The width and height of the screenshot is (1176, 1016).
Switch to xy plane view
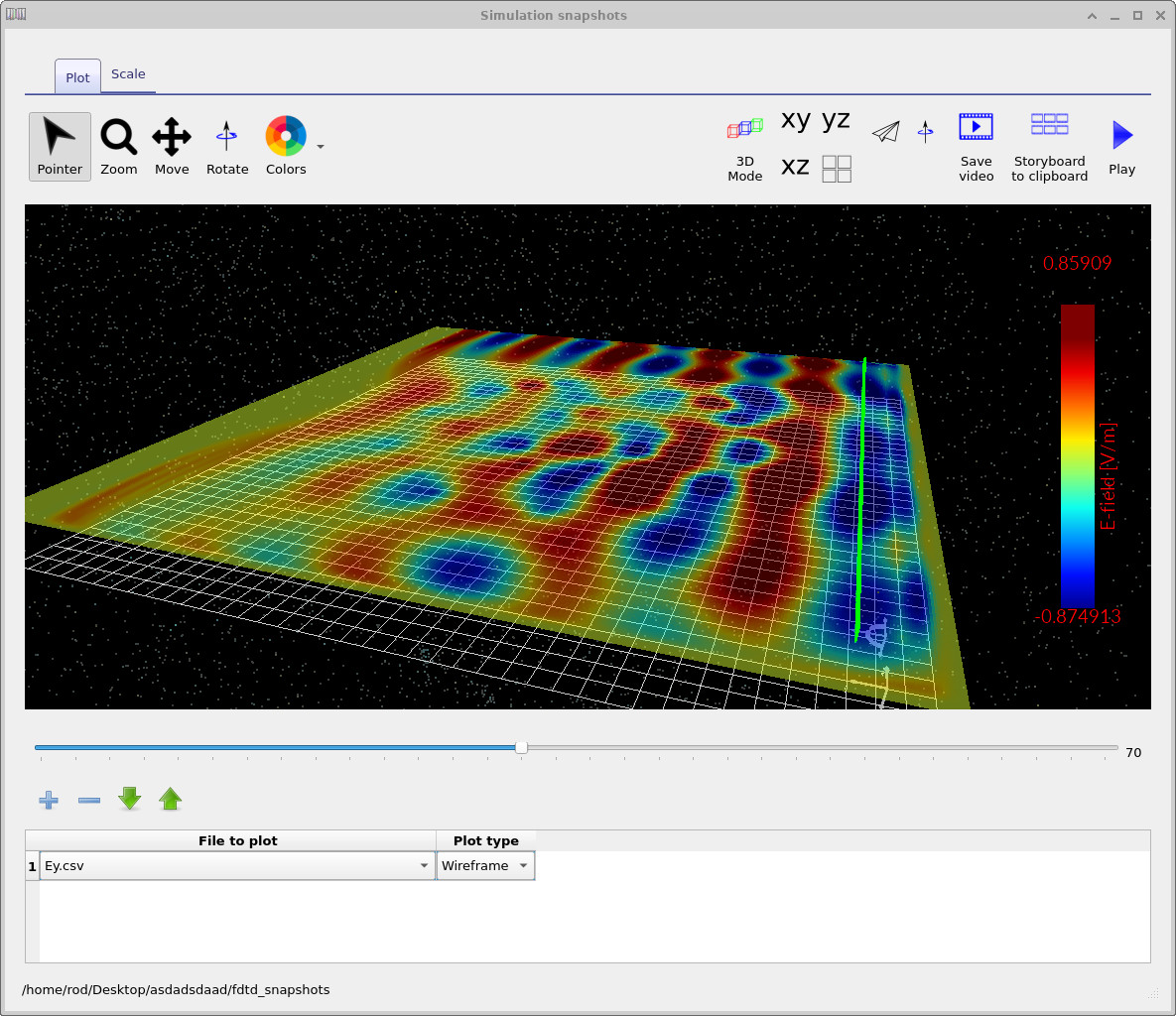tap(796, 120)
